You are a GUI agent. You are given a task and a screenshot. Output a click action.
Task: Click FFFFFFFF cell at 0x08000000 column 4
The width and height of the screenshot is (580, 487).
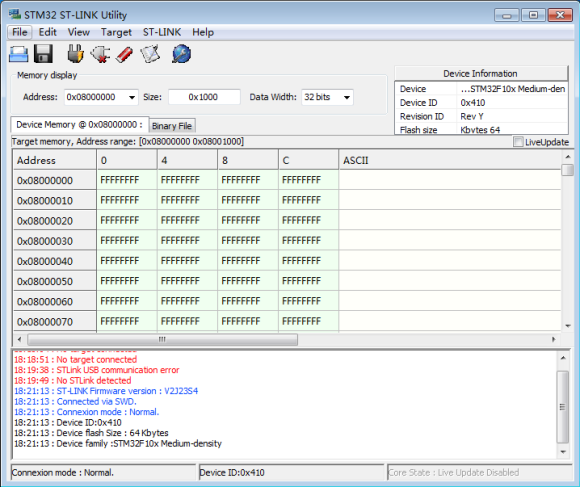click(188, 180)
